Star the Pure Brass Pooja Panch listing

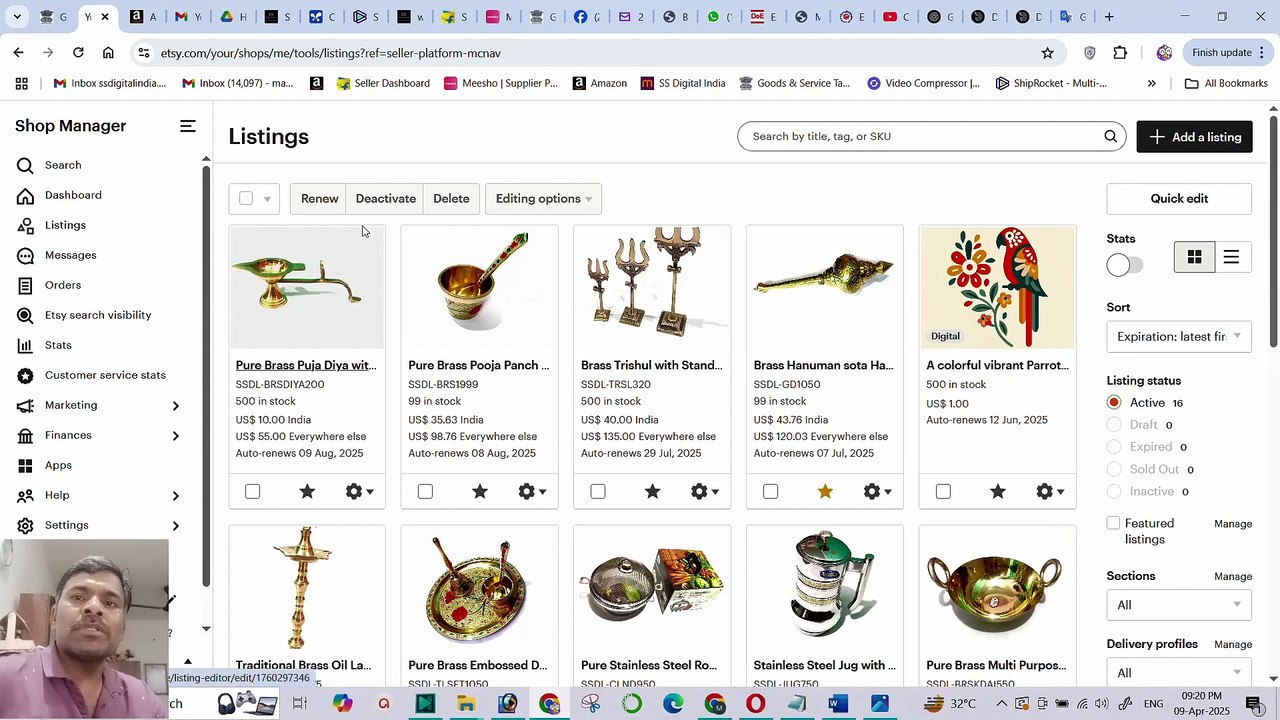480,491
